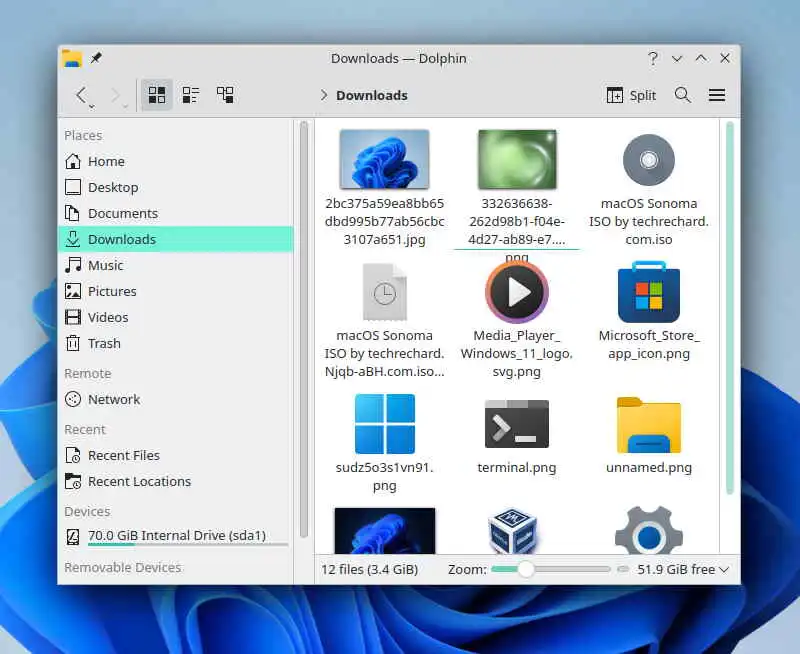Screen dimensions: 800x654
Task: Expand breadcrumb chevron before Downloads
Action: click(x=323, y=95)
